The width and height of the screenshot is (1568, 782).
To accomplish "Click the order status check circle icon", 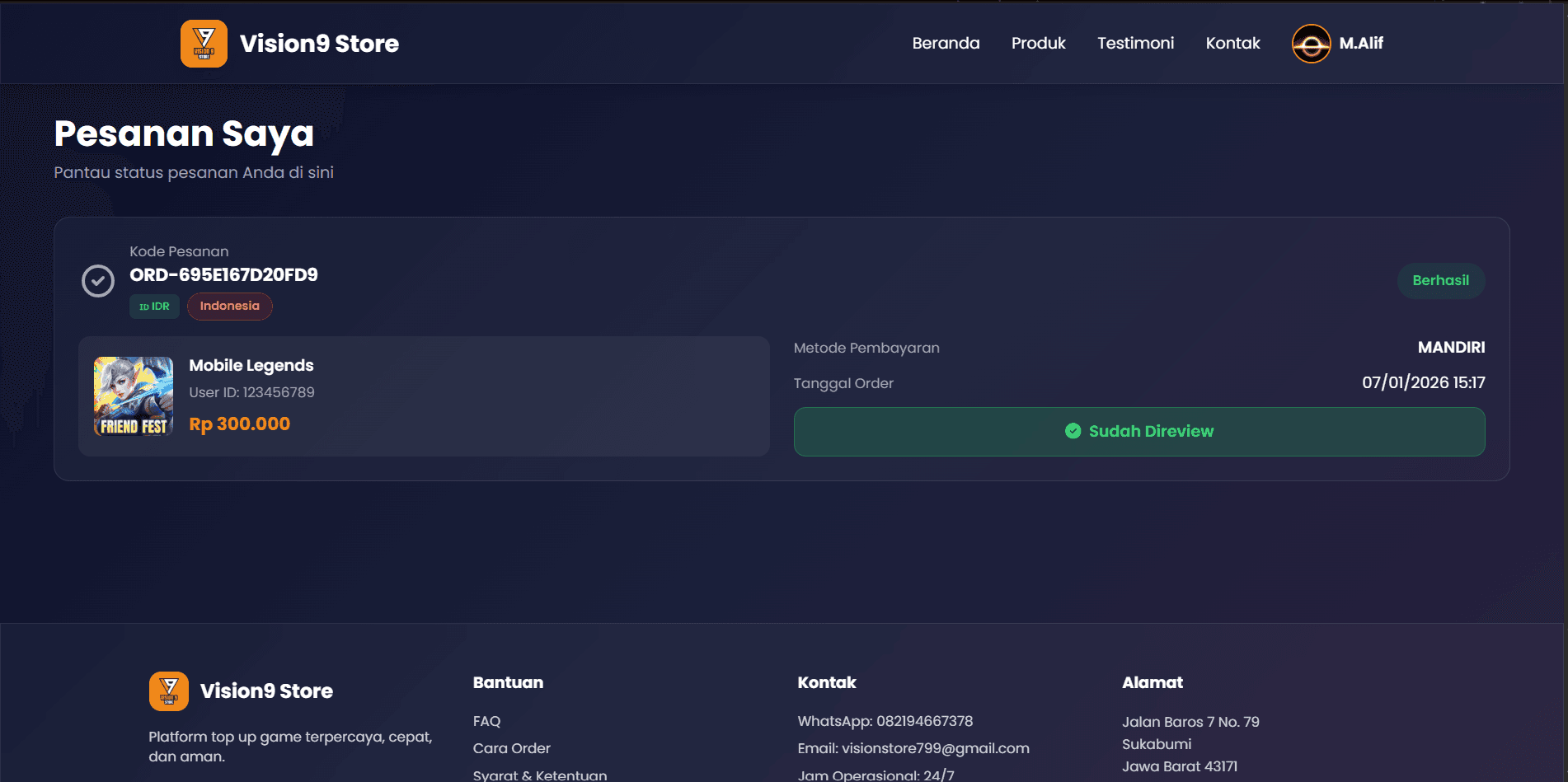I will (98, 281).
